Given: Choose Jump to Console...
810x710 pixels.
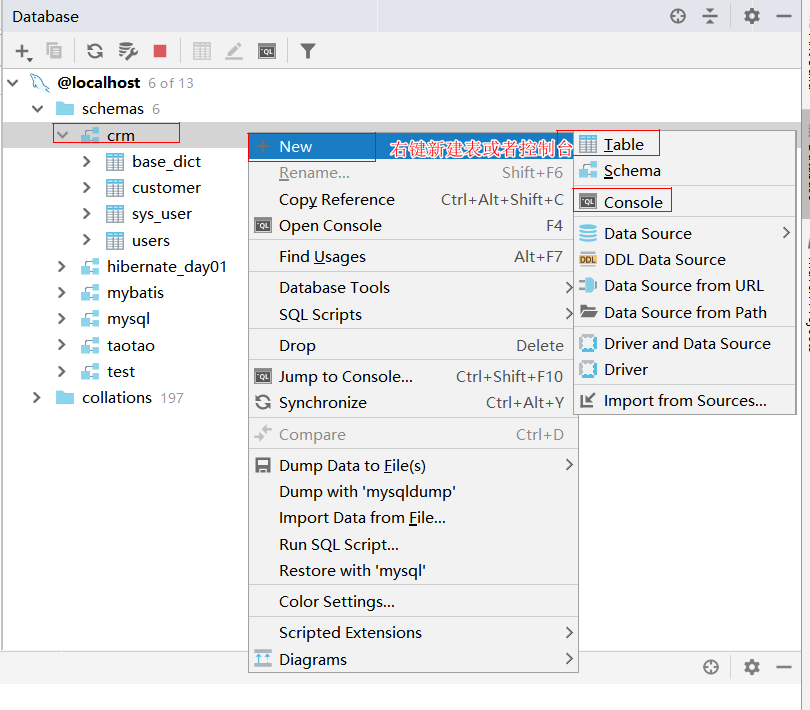Looking at the screenshot, I should pyautogui.click(x=413, y=377).
